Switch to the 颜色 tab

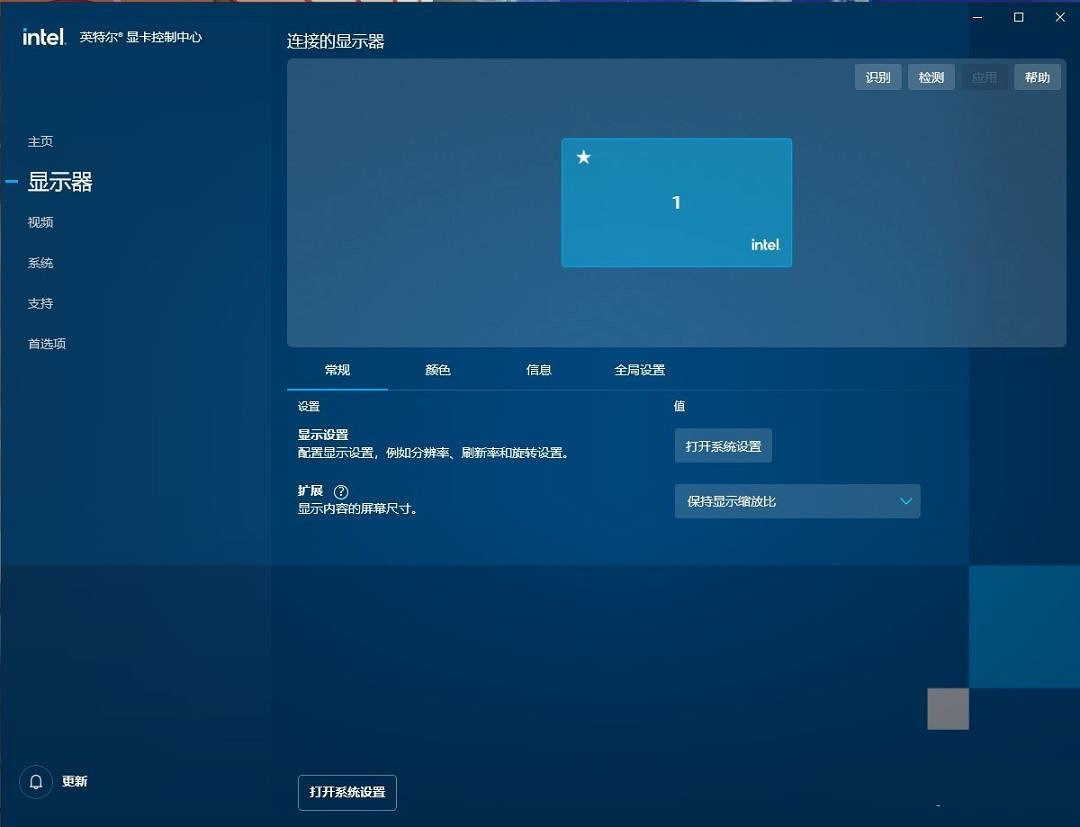point(437,369)
